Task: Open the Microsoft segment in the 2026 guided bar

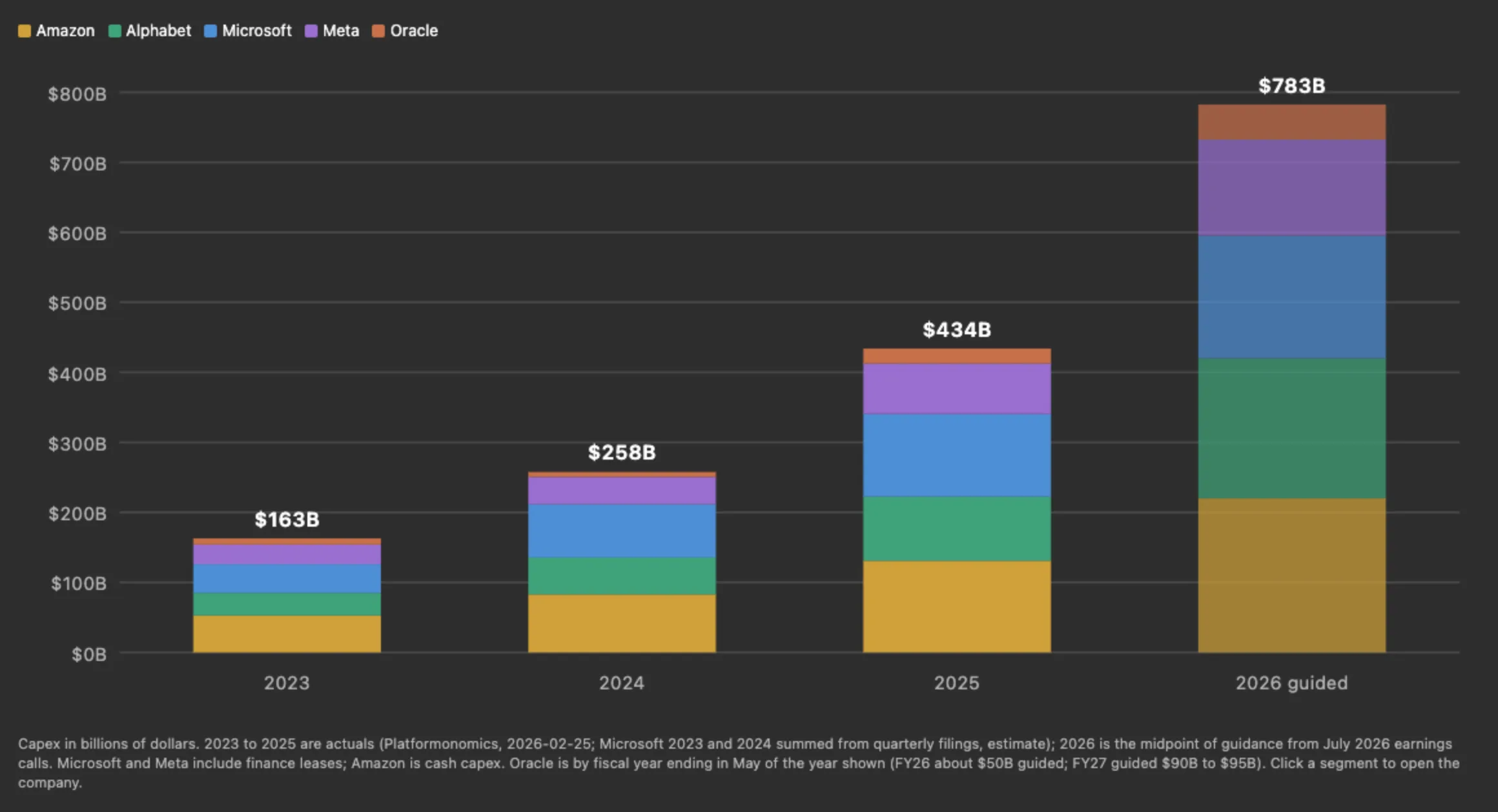Action: (1292, 298)
